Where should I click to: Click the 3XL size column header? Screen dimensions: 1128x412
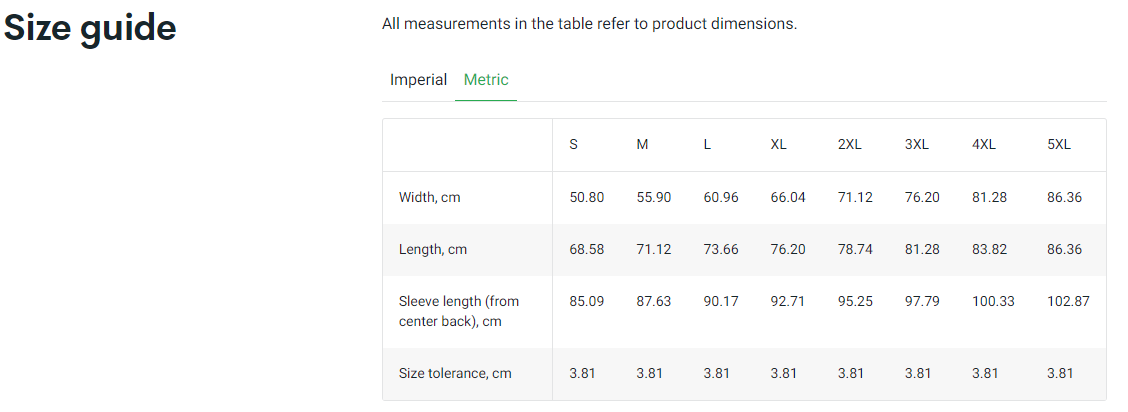click(917, 144)
